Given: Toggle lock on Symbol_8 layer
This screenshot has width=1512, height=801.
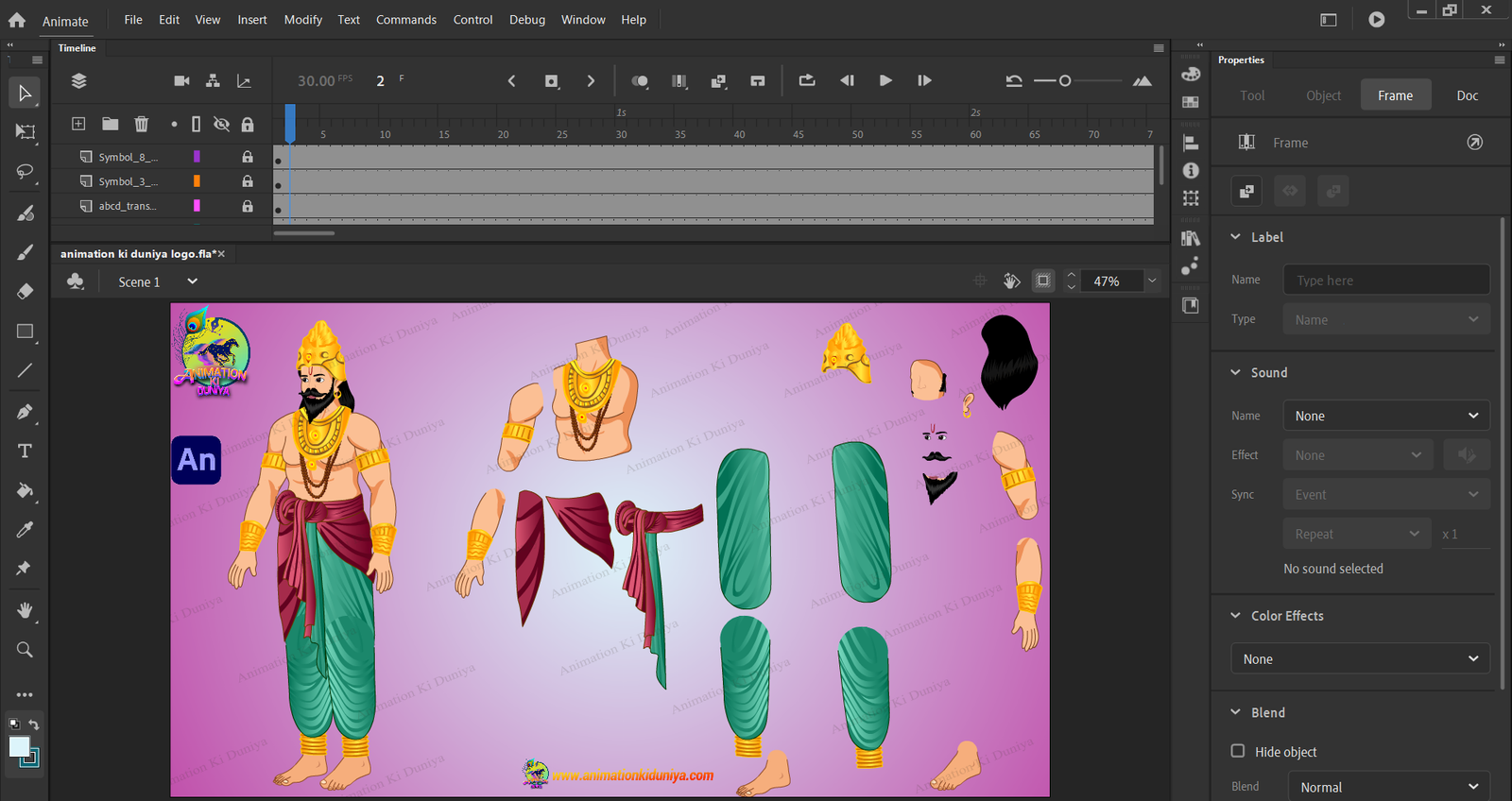Looking at the screenshot, I should click(248, 157).
